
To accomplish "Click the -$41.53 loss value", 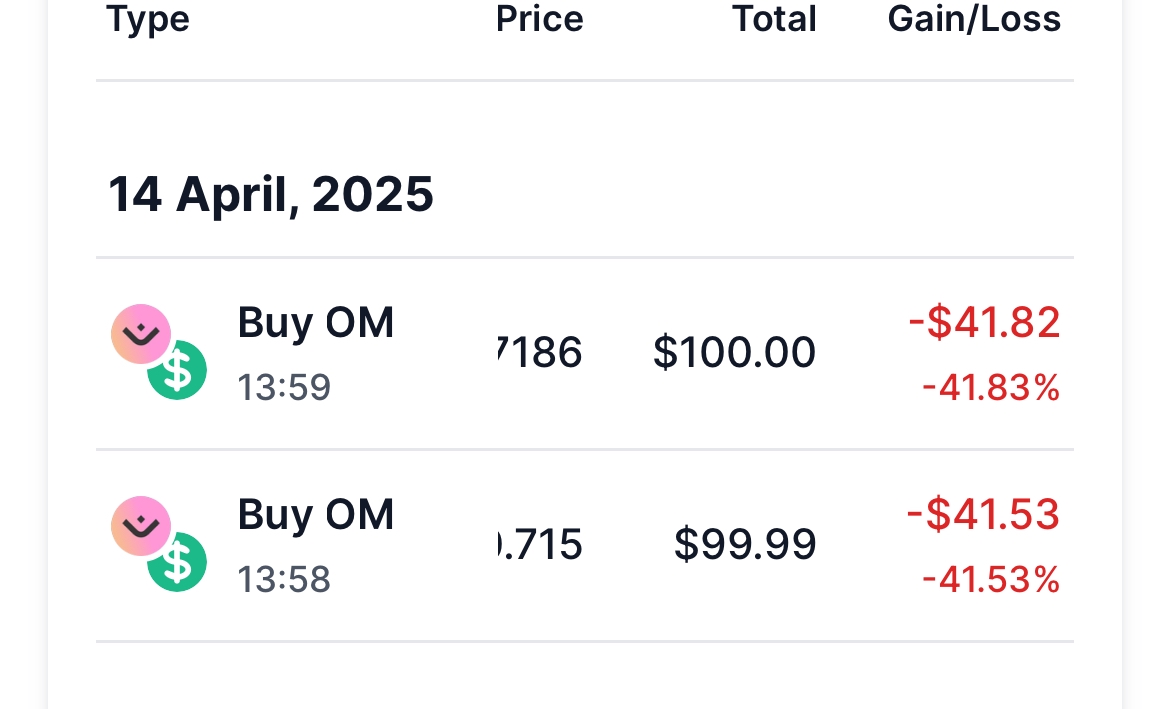I will click(x=983, y=515).
